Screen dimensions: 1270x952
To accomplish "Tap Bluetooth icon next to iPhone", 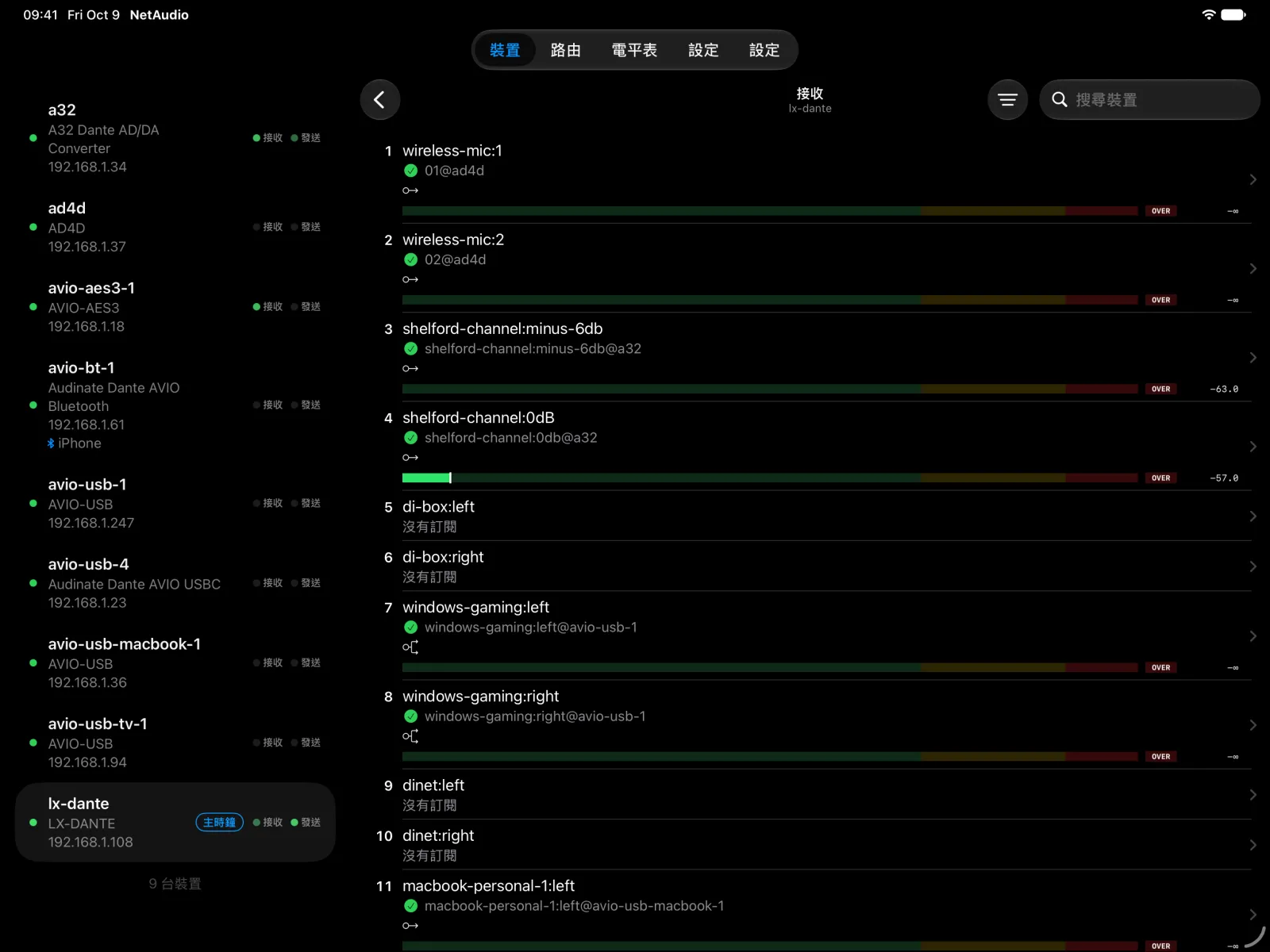I will 51,443.
